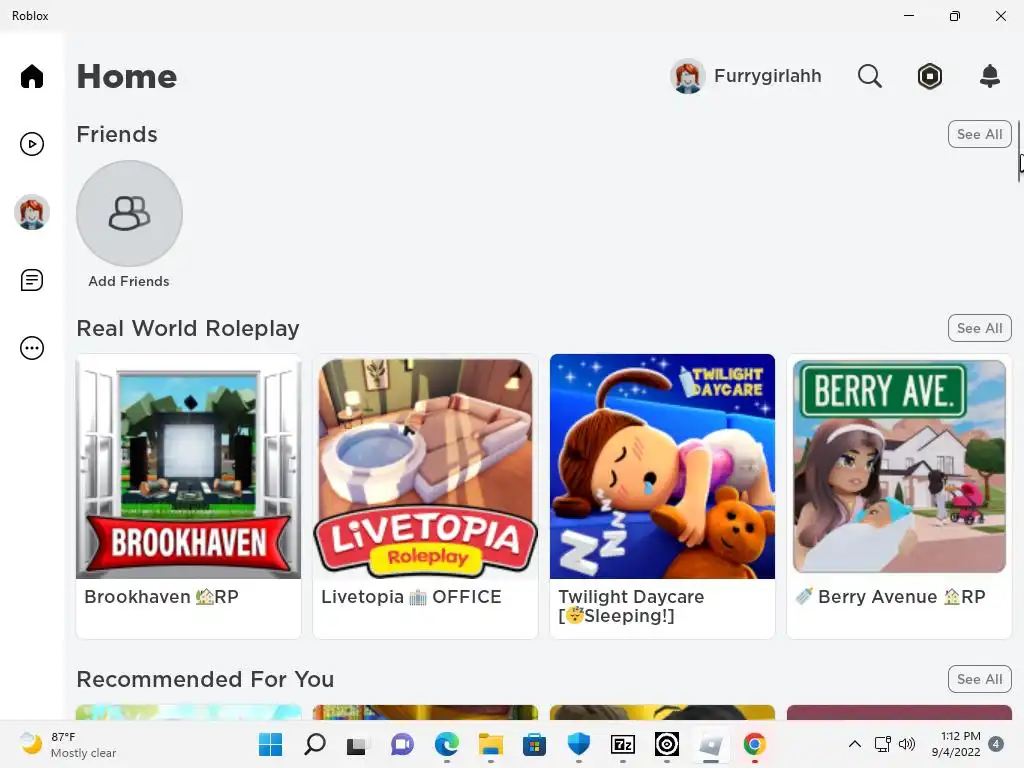1024x768 pixels.
Task: Click the Real World Roleplay heading
Action: [x=188, y=328]
